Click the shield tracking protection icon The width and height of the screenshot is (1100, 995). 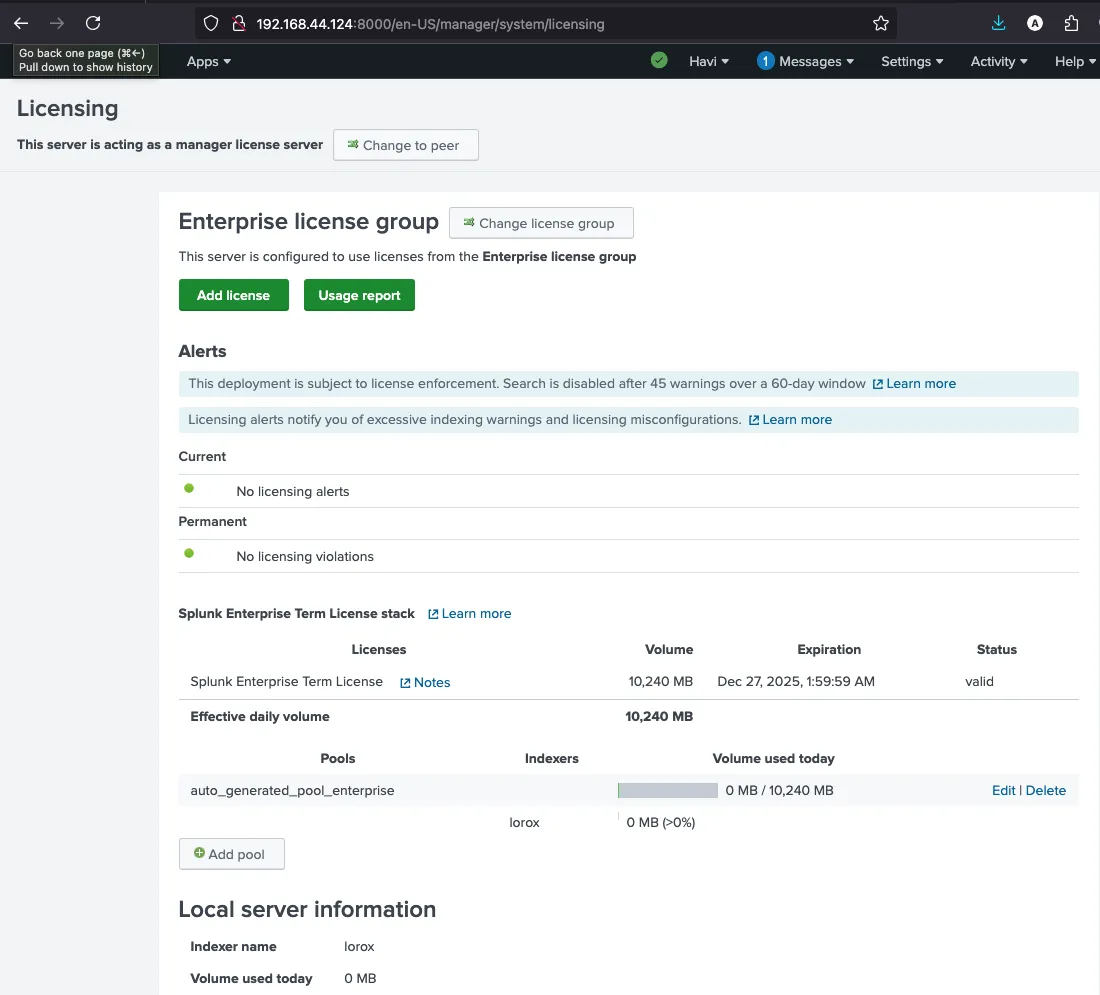pos(209,22)
